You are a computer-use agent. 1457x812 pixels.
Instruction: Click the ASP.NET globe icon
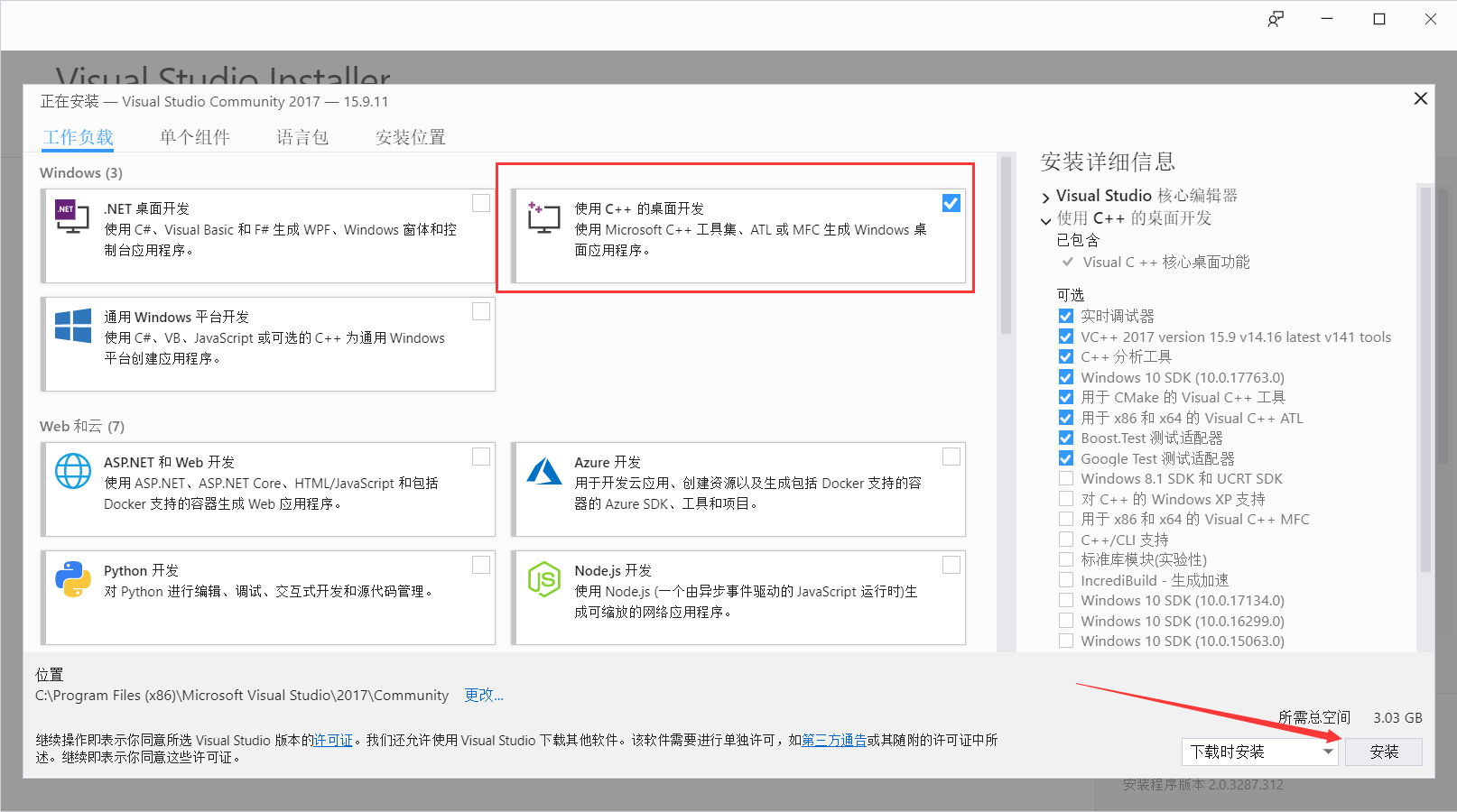[73, 471]
